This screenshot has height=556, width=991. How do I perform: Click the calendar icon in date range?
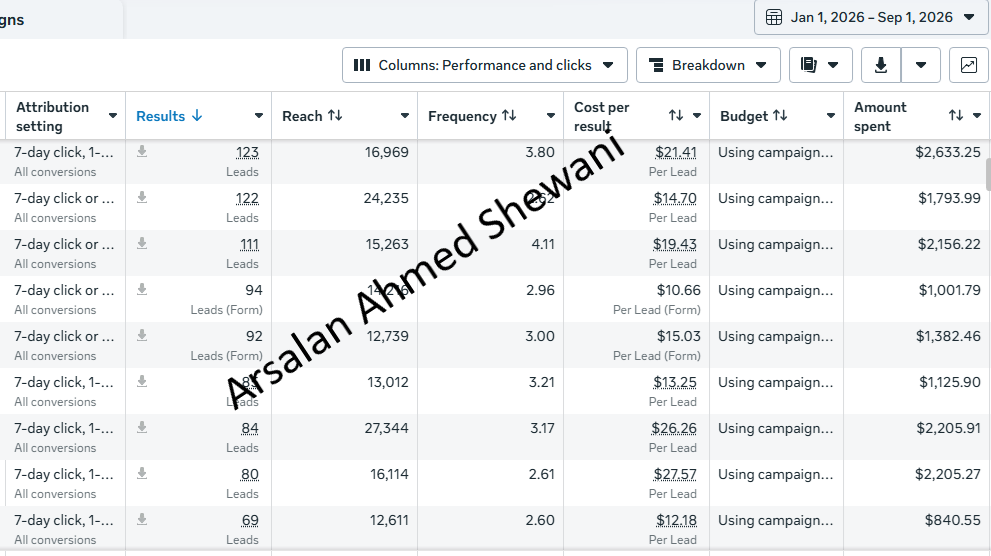(x=774, y=17)
